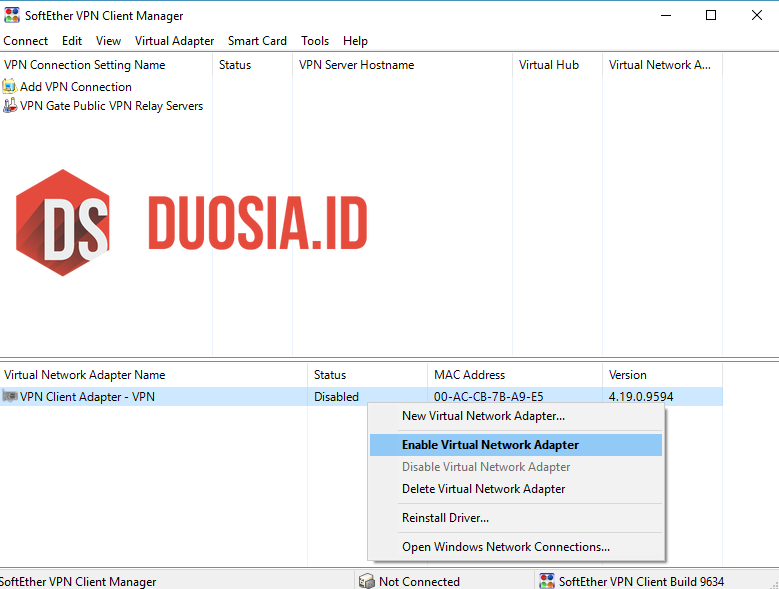Screen dimensions: 779x589
Task: Click the SoftEther build icon in status bar
Action: click(546, 581)
